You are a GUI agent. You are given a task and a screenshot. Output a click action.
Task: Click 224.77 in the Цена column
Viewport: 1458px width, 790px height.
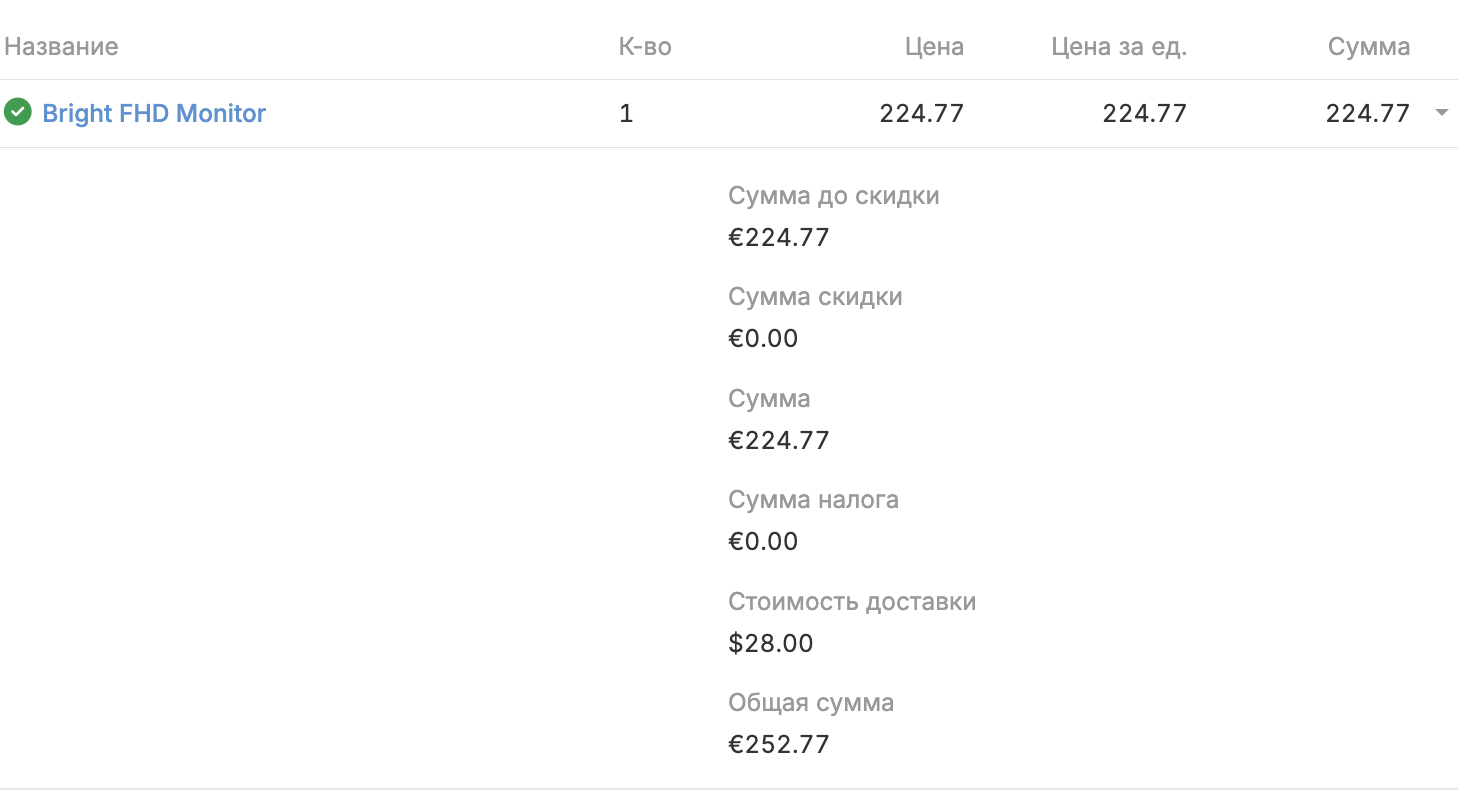[x=921, y=113]
